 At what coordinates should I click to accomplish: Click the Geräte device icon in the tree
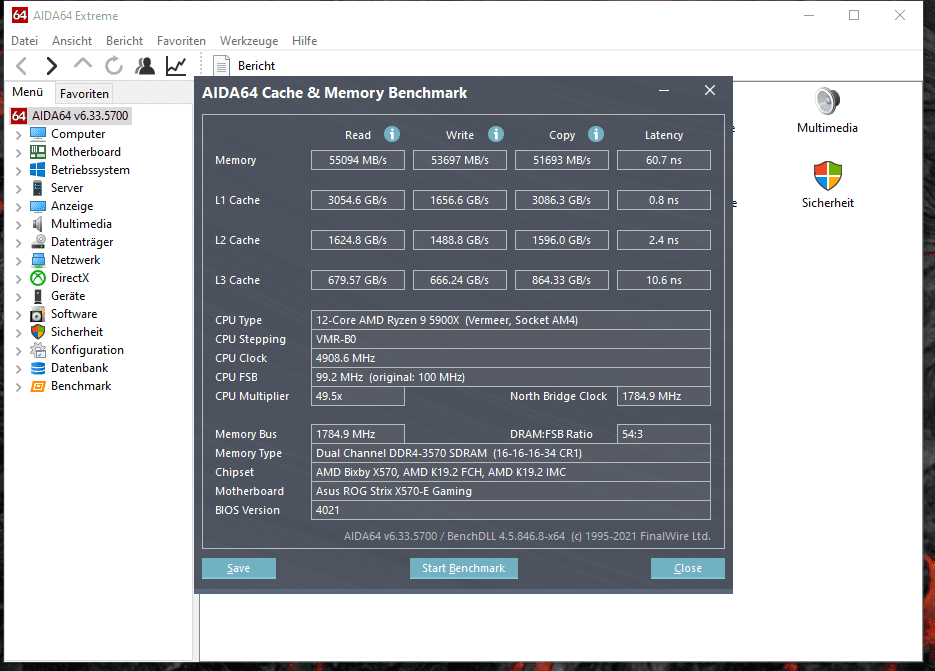coord(38,296)
